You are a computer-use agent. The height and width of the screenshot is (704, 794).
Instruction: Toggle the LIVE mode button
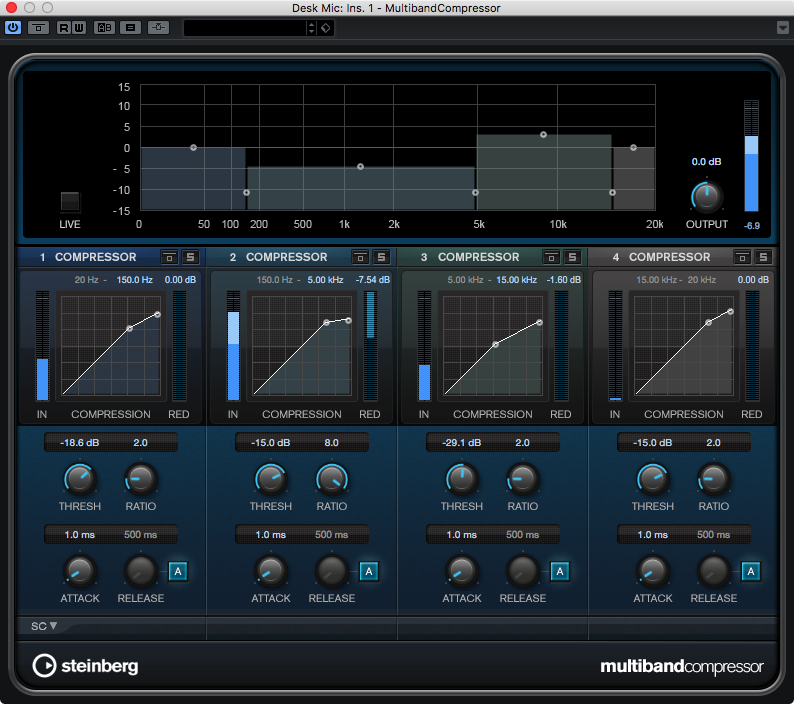pyautogui.click(x=70, y=202)
